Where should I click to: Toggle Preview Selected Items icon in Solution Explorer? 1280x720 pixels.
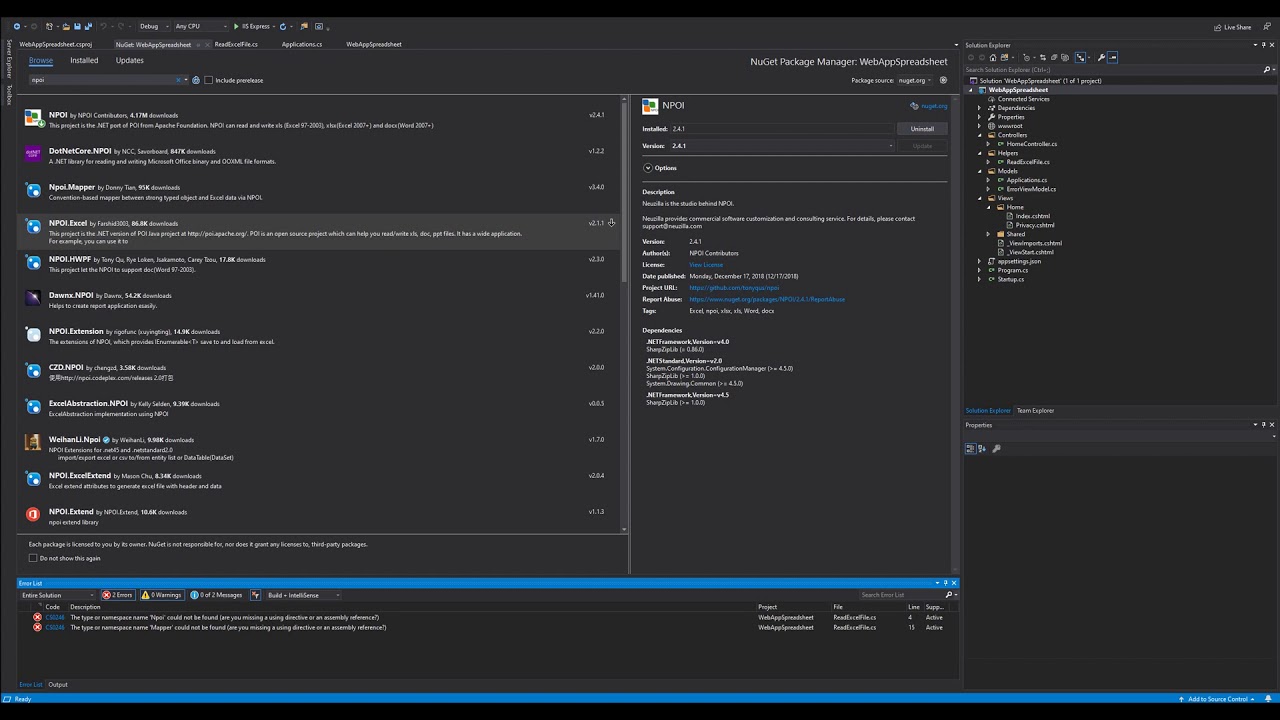click(x=1112, y=57)
